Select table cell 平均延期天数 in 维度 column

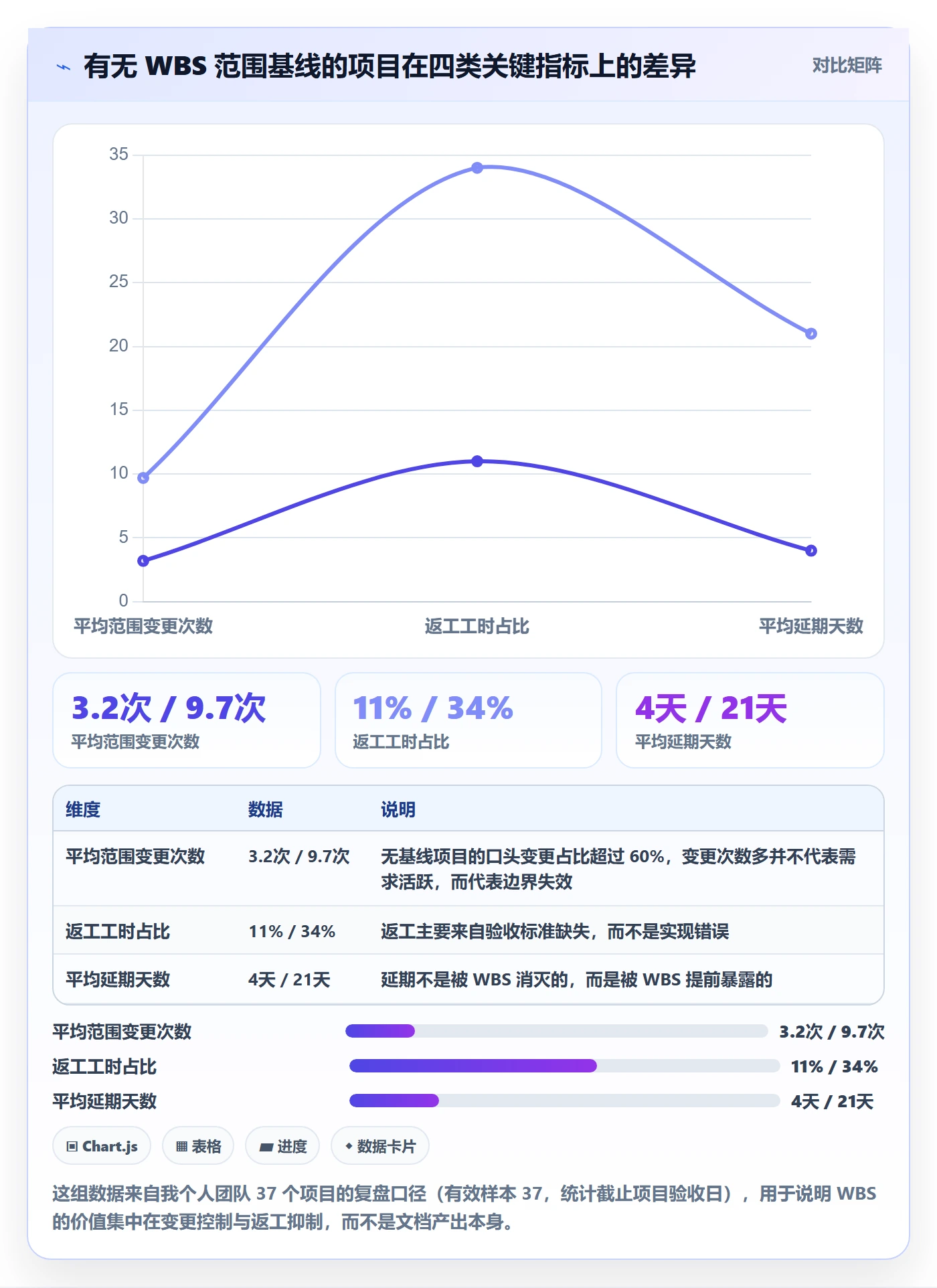pos(118,979)
